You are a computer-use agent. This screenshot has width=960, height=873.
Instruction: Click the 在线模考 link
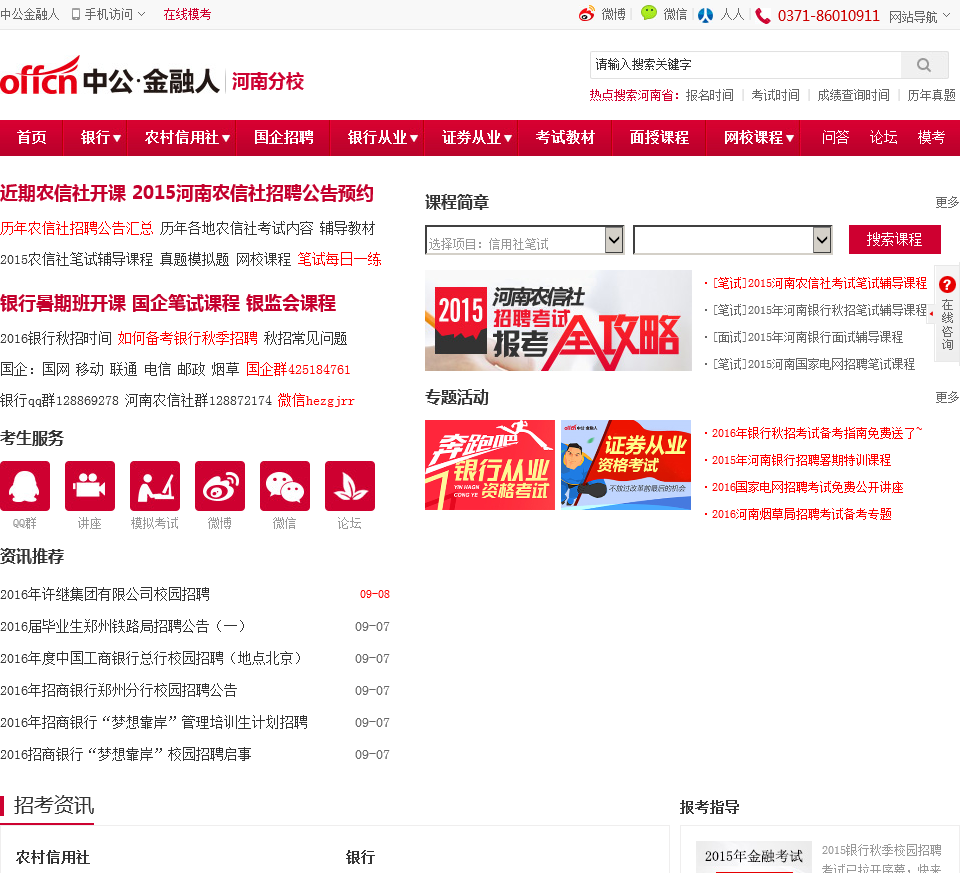187,14
